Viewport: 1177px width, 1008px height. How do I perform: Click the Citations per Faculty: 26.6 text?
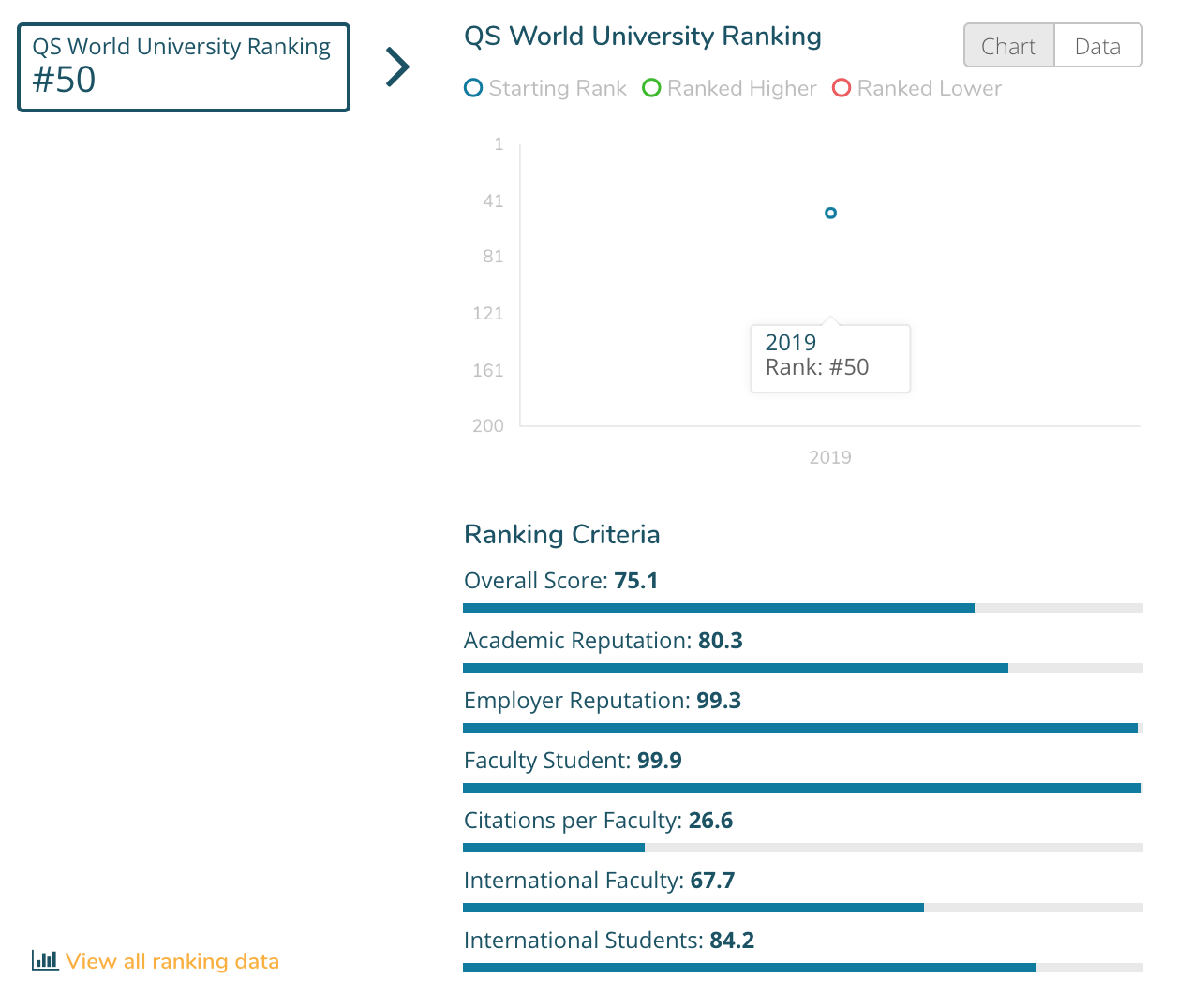(x=599, y=821)
